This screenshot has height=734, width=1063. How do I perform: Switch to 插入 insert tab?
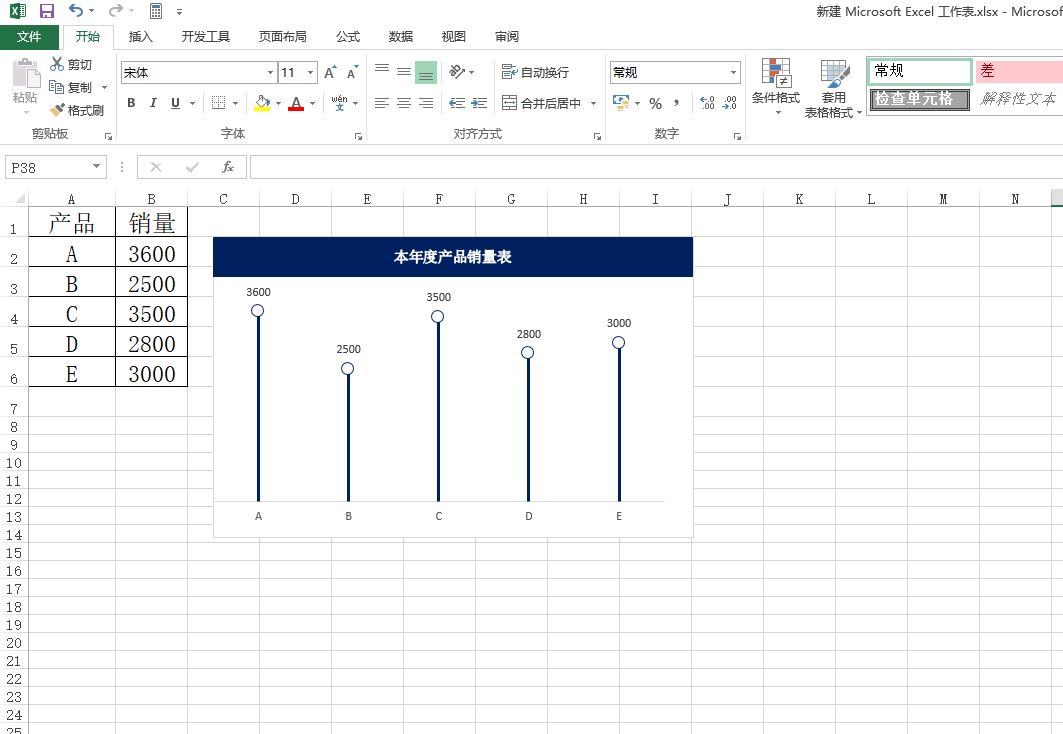click(141, 37)
